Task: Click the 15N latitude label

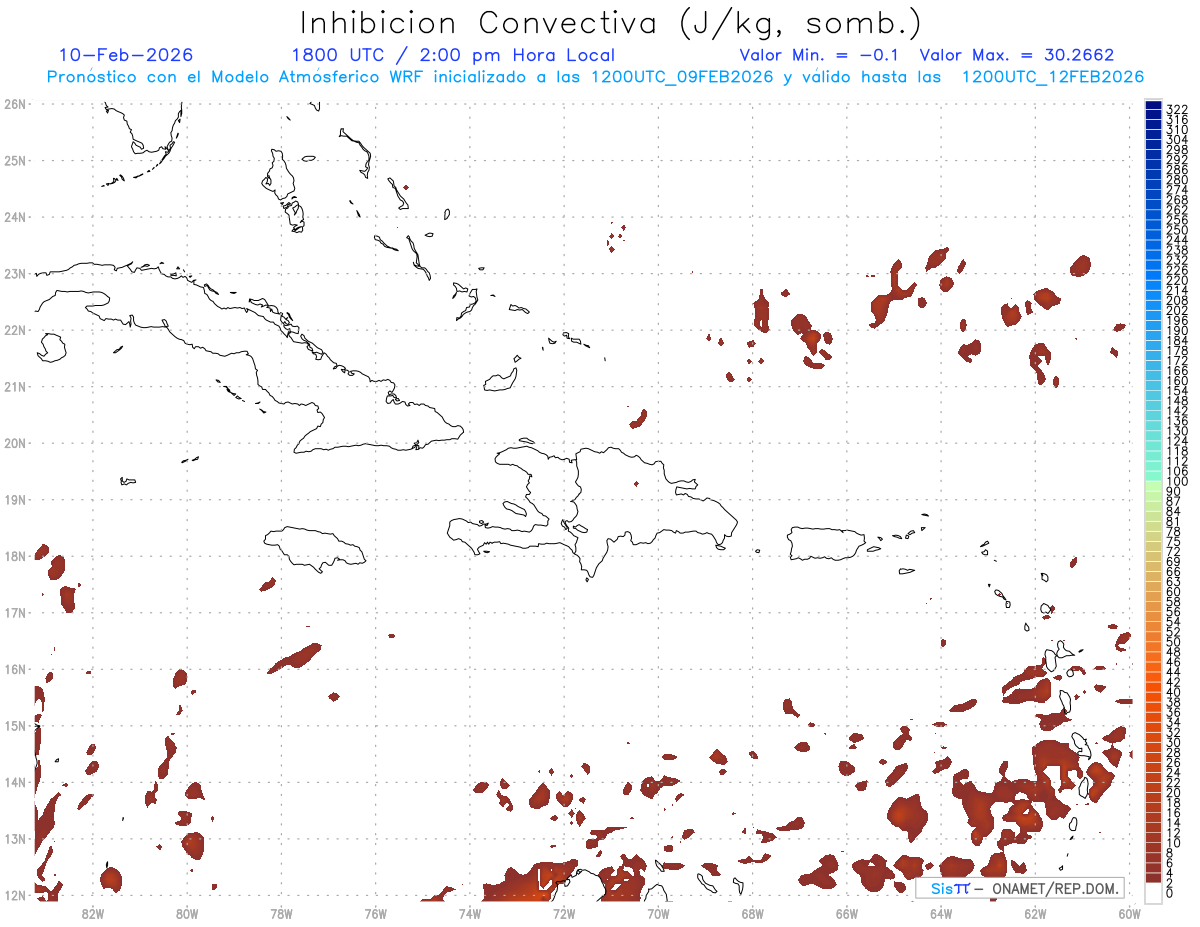Action: (x=14, y=725)
